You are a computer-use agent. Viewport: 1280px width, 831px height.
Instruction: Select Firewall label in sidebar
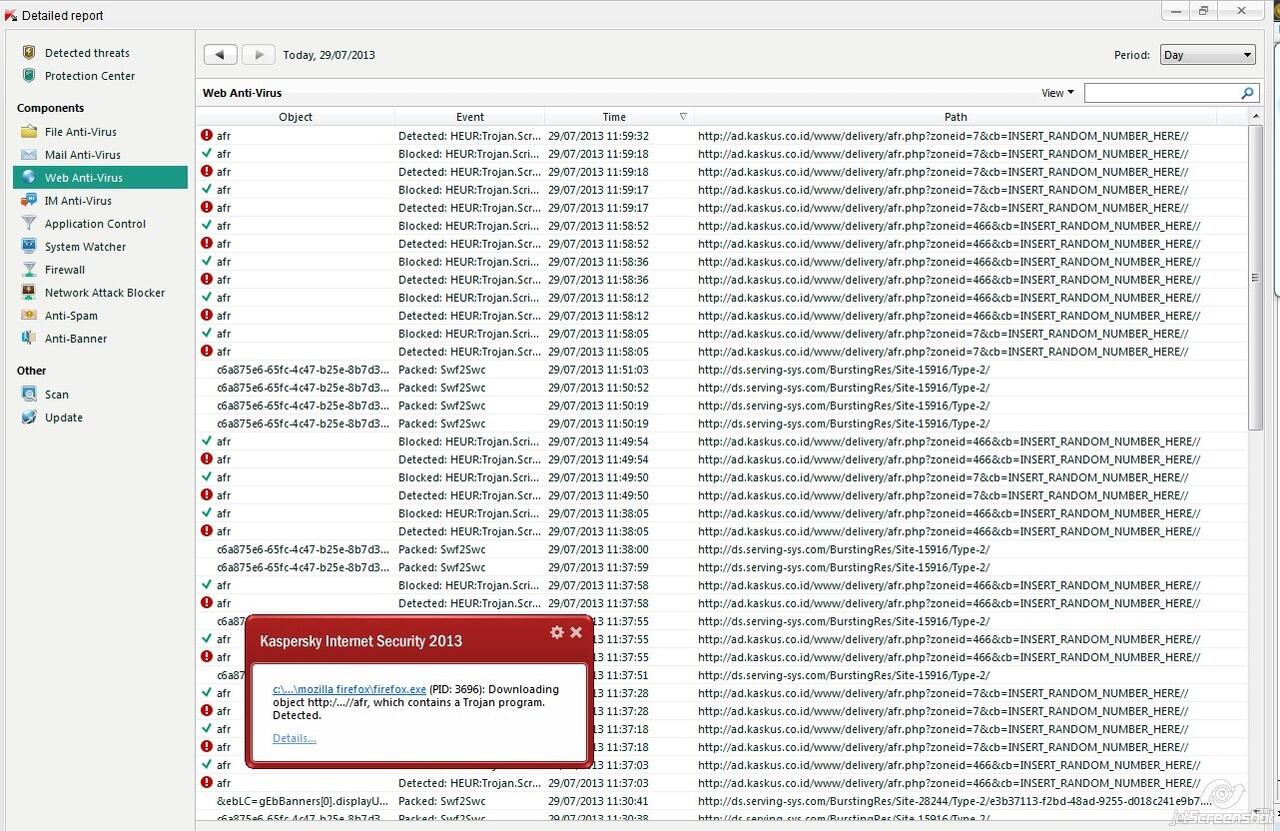(x=65, y=270)
